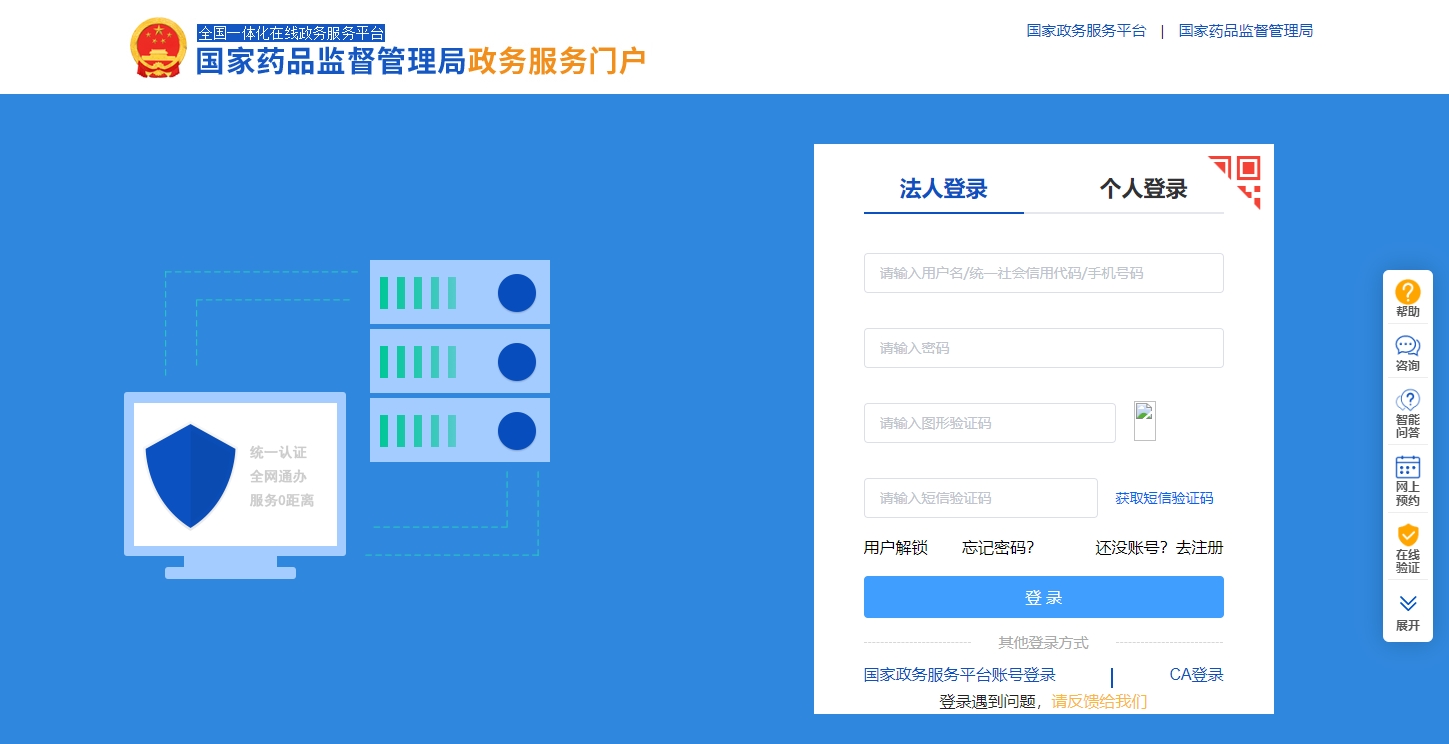
Task: Open QR code login in card corner
Action: click(x=1235, y=182)
